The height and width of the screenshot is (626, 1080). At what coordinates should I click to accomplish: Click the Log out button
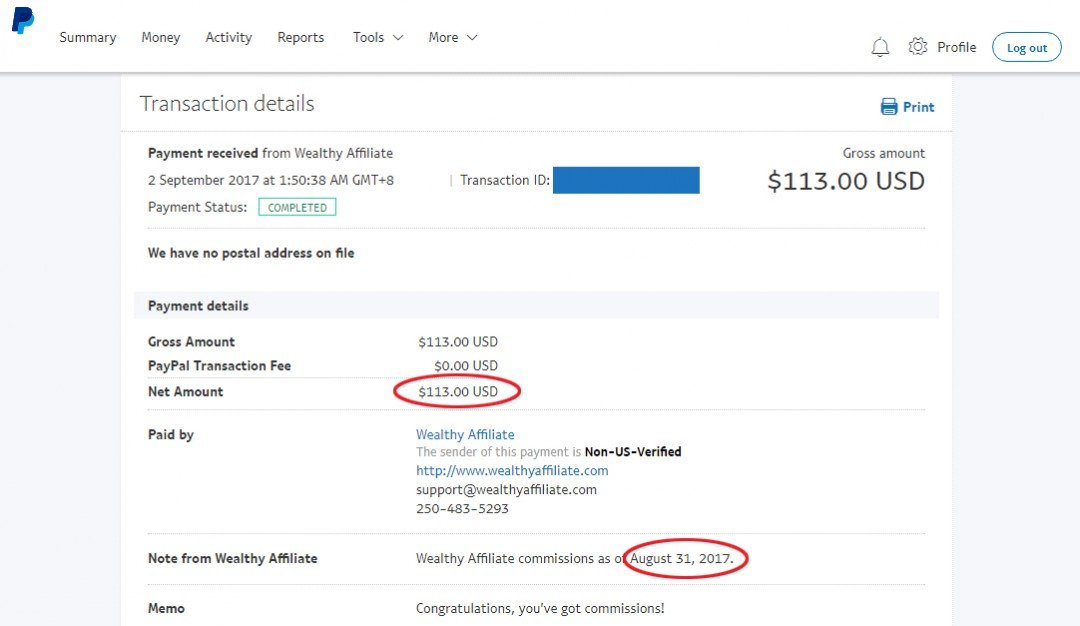click(x=1026, y=47)
